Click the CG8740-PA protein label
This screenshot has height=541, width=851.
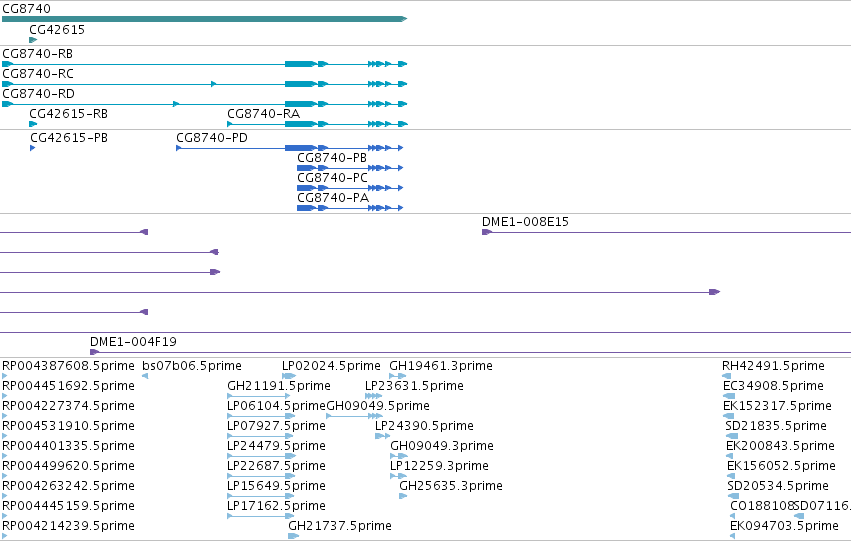pos(333,198)
